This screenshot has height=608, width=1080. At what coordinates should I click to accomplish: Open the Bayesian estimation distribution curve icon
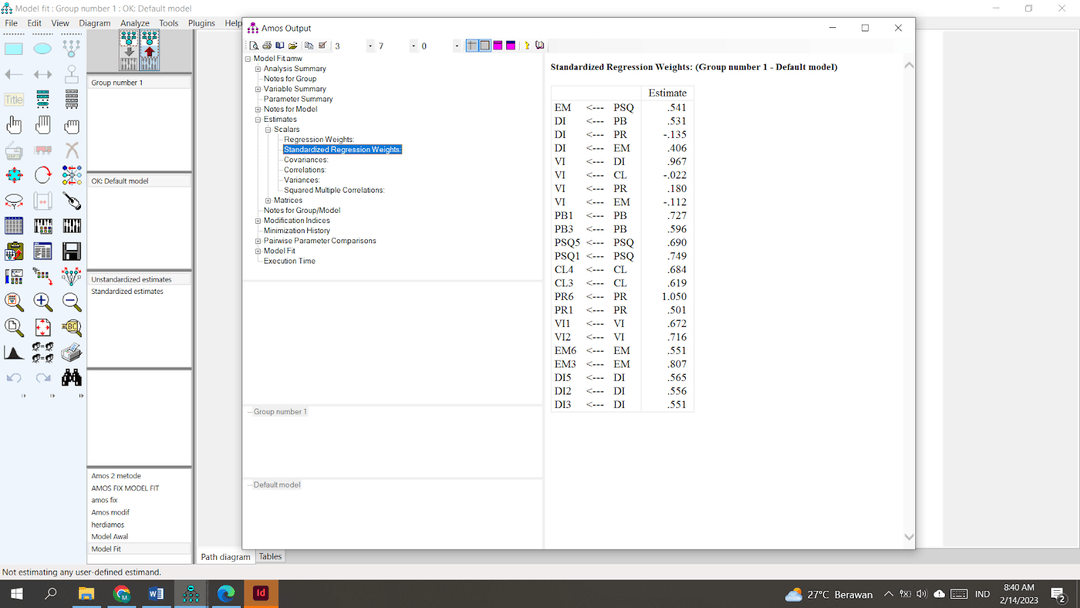pyautogui.click(x=14, y=353)
